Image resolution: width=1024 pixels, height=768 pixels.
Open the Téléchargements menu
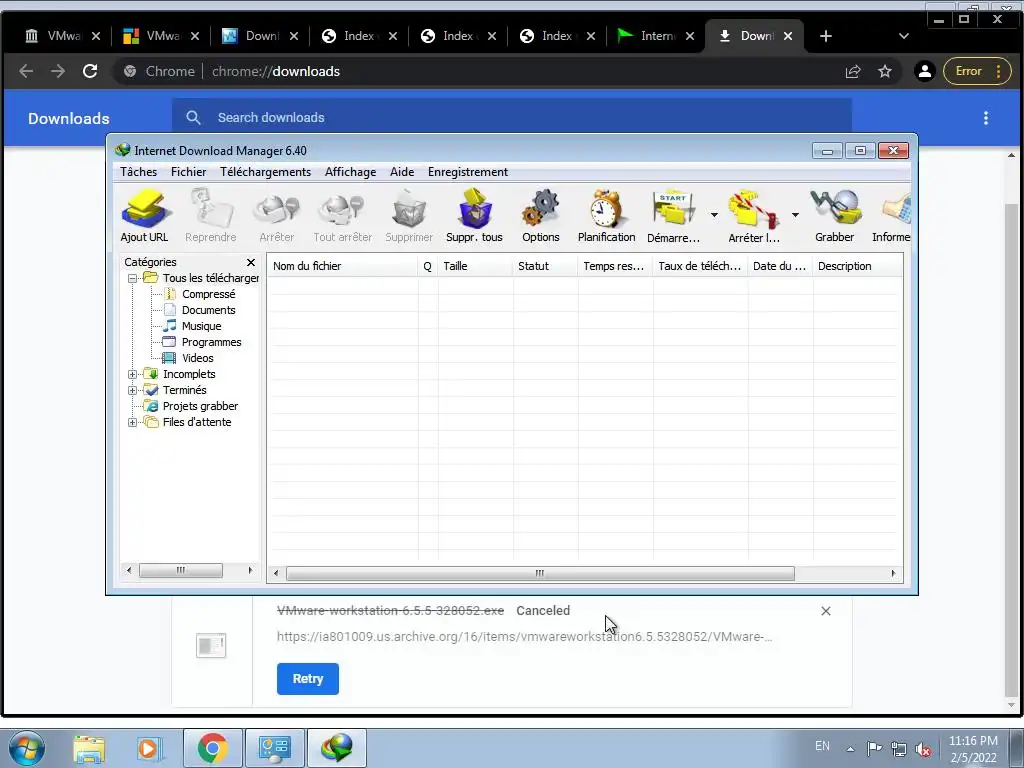click(x=265, y=172)
